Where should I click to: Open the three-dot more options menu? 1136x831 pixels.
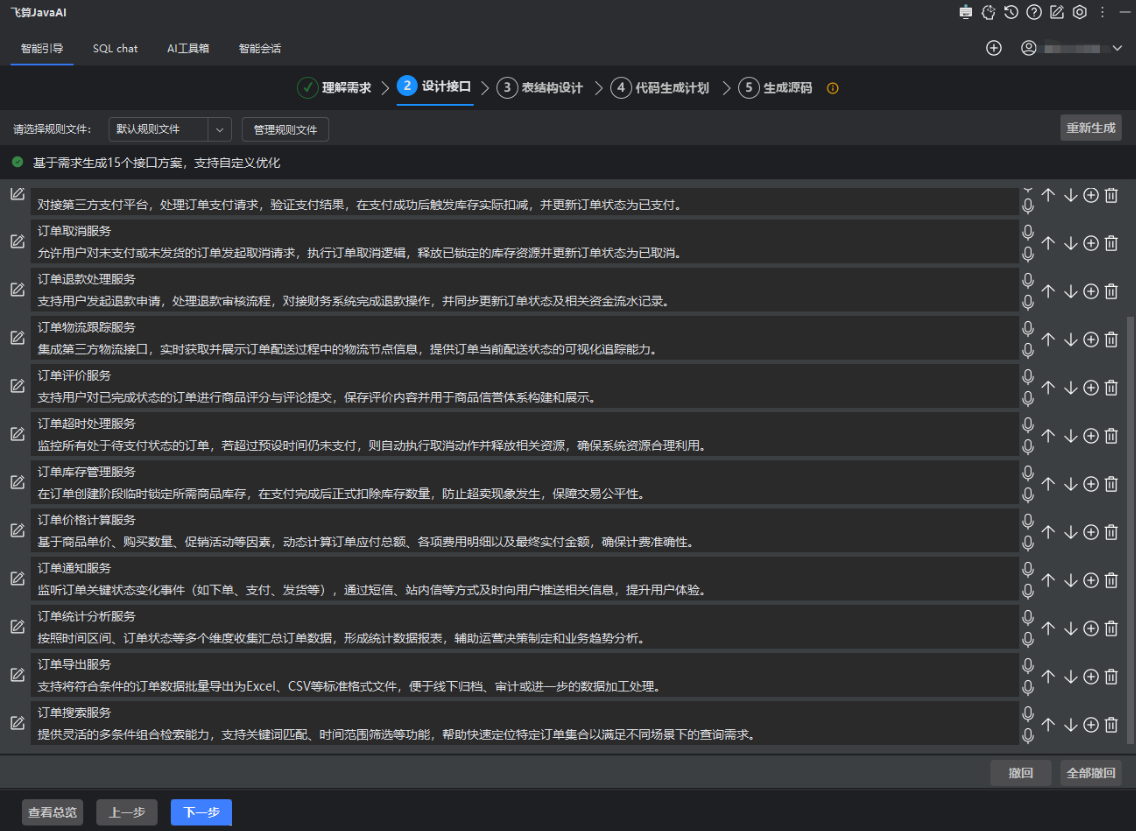coord(1103,13)
